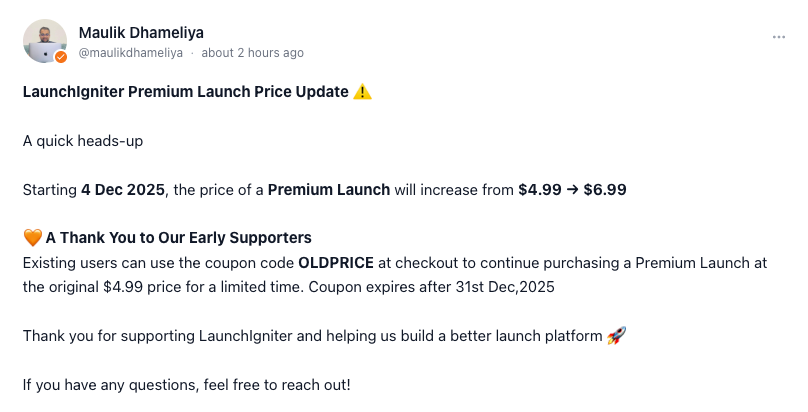808x412 pixels.
Task: Click the orange heart emoji
Action: click(x=32, y=237)
